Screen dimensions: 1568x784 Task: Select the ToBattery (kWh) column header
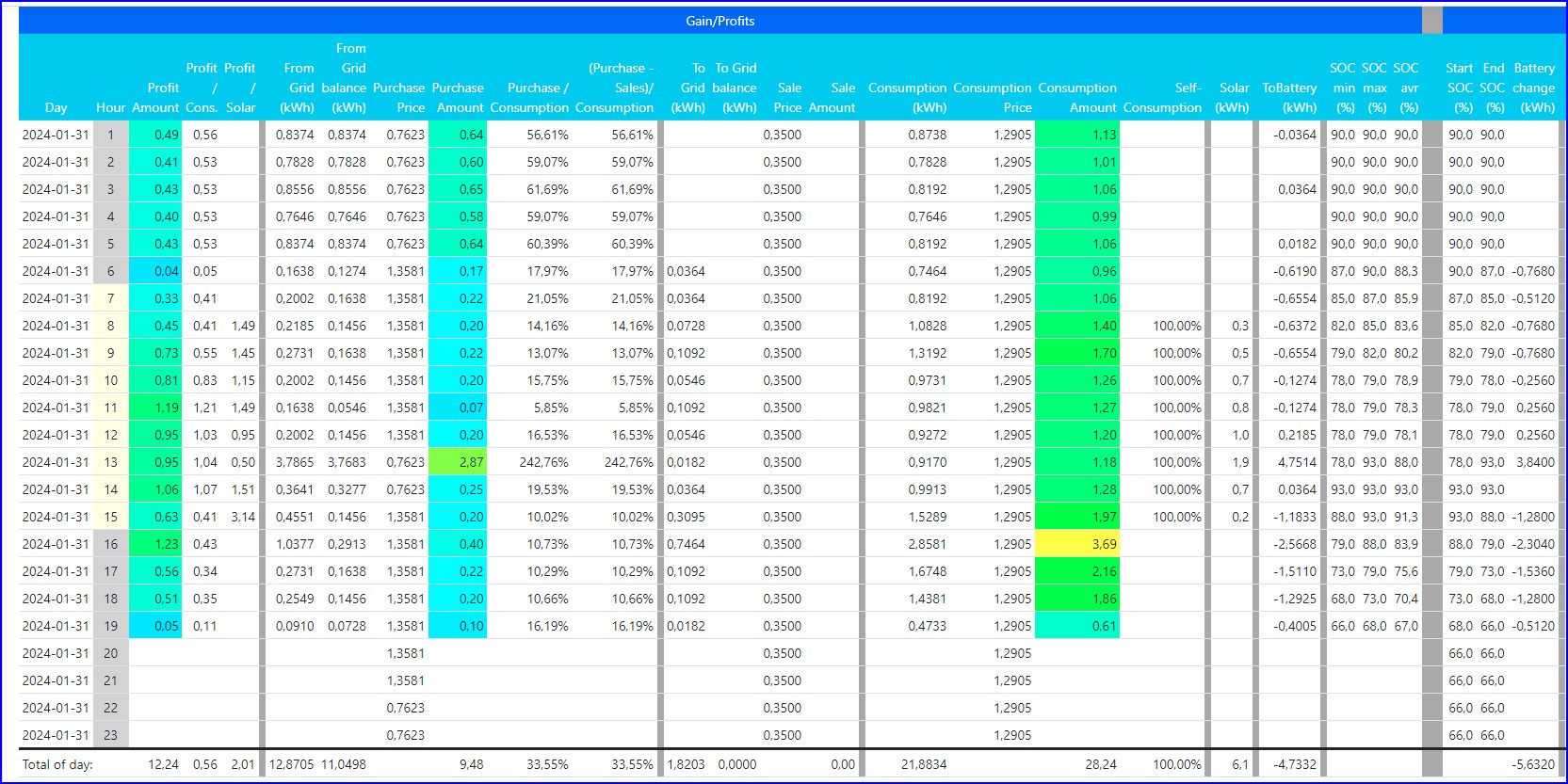point(1289,98)
